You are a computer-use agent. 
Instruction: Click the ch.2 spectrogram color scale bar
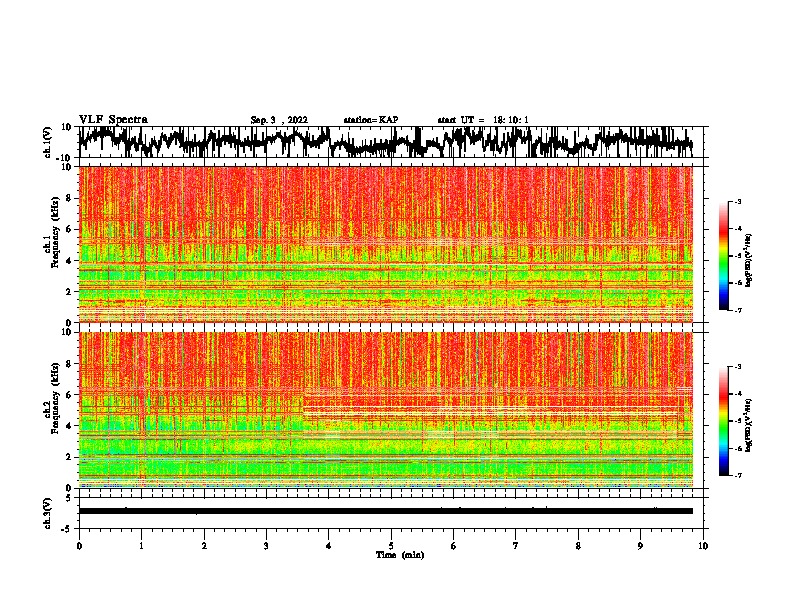coord(723,421)
